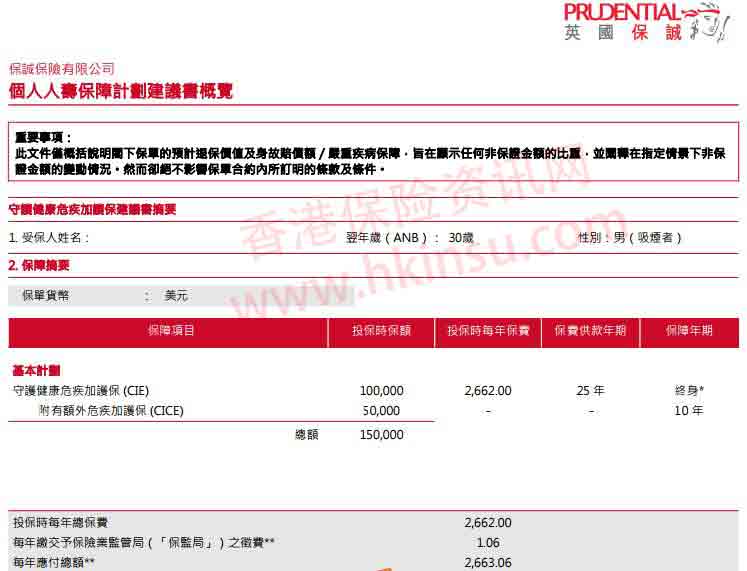Click the 投保時保額 column header
Screen dimensions: 747x571
pyautogui.click(x=382, y=331)
